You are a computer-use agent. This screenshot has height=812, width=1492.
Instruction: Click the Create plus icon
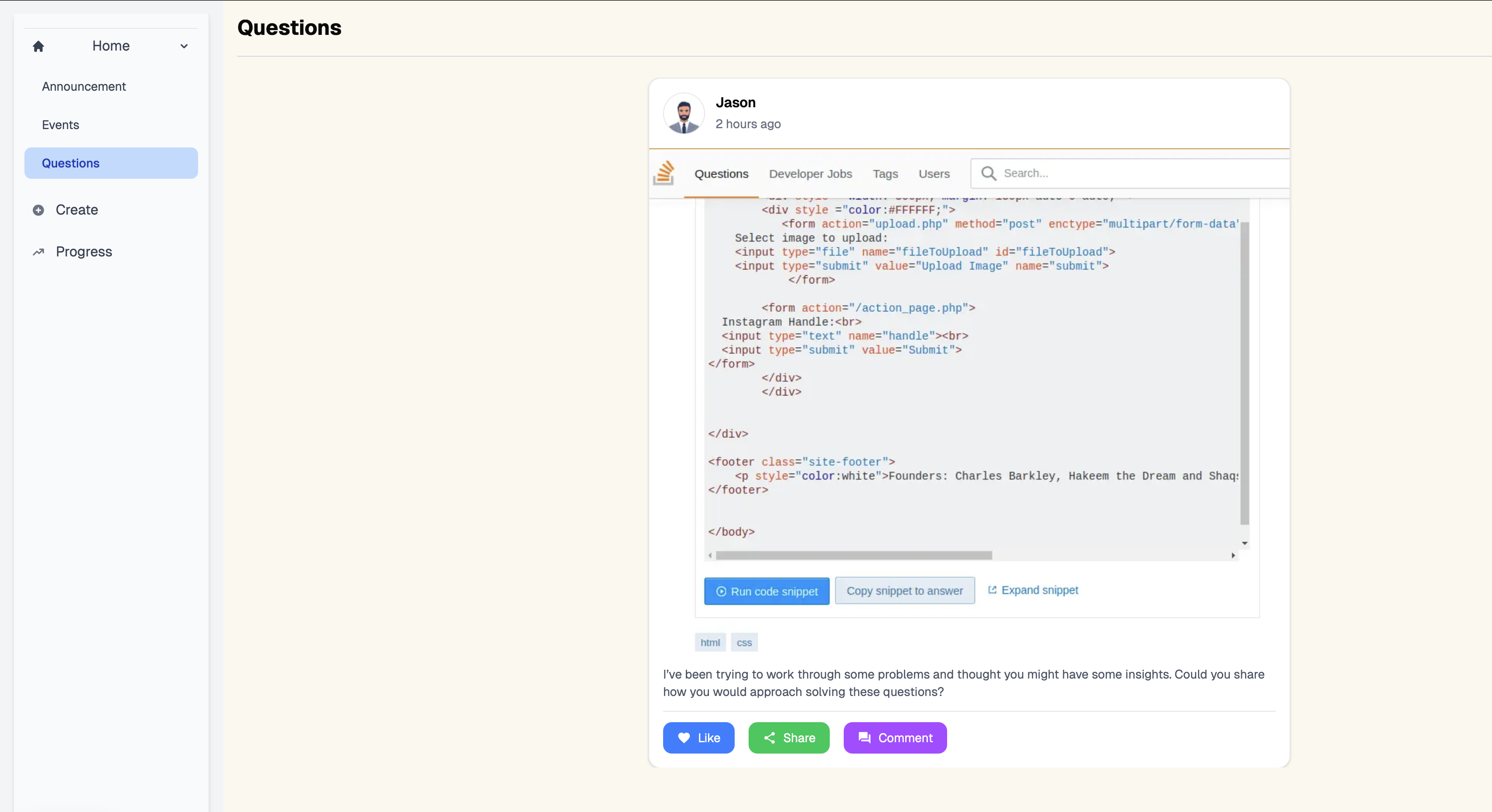point(38,210)
